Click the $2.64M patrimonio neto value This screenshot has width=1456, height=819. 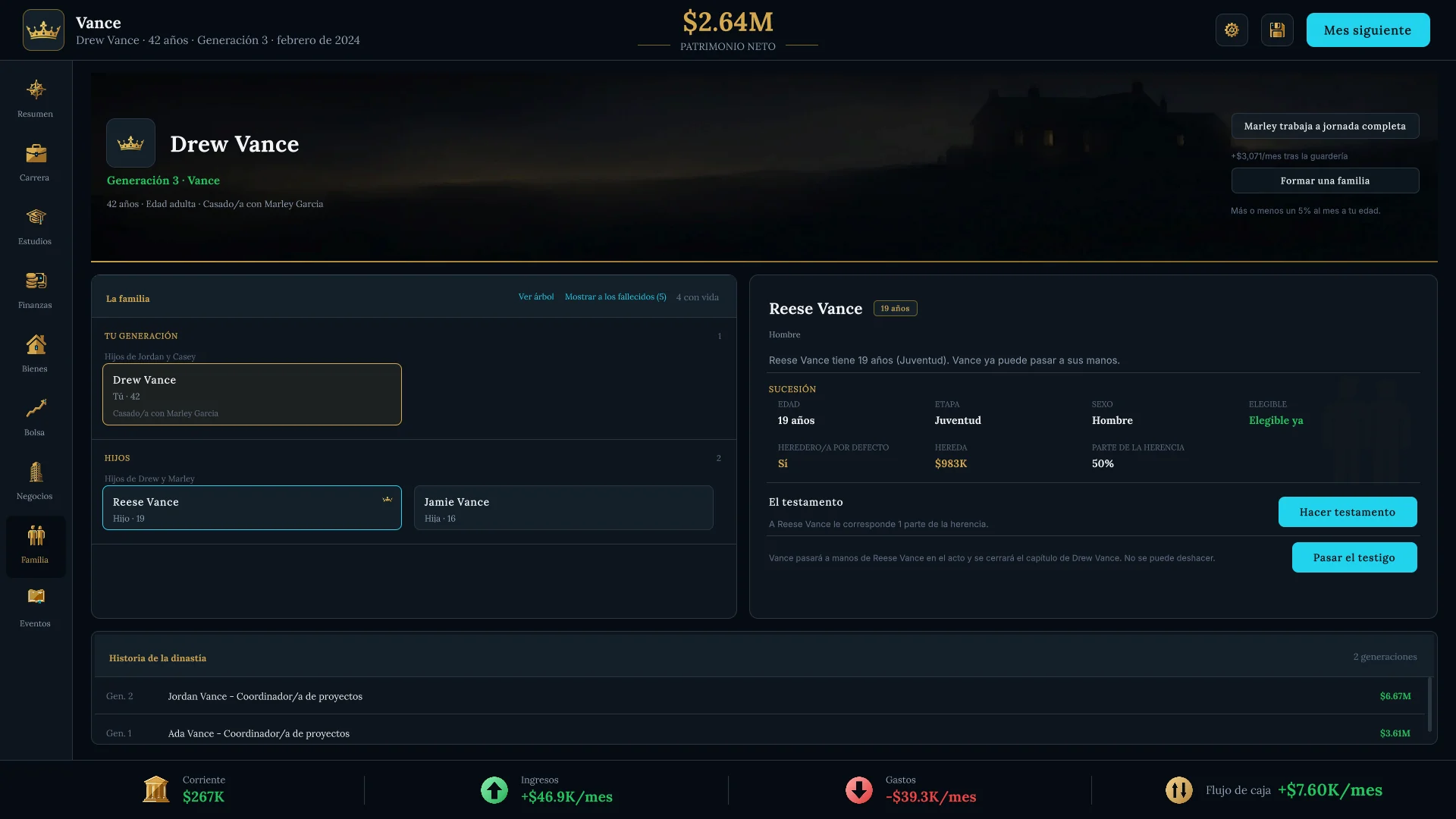728,22
